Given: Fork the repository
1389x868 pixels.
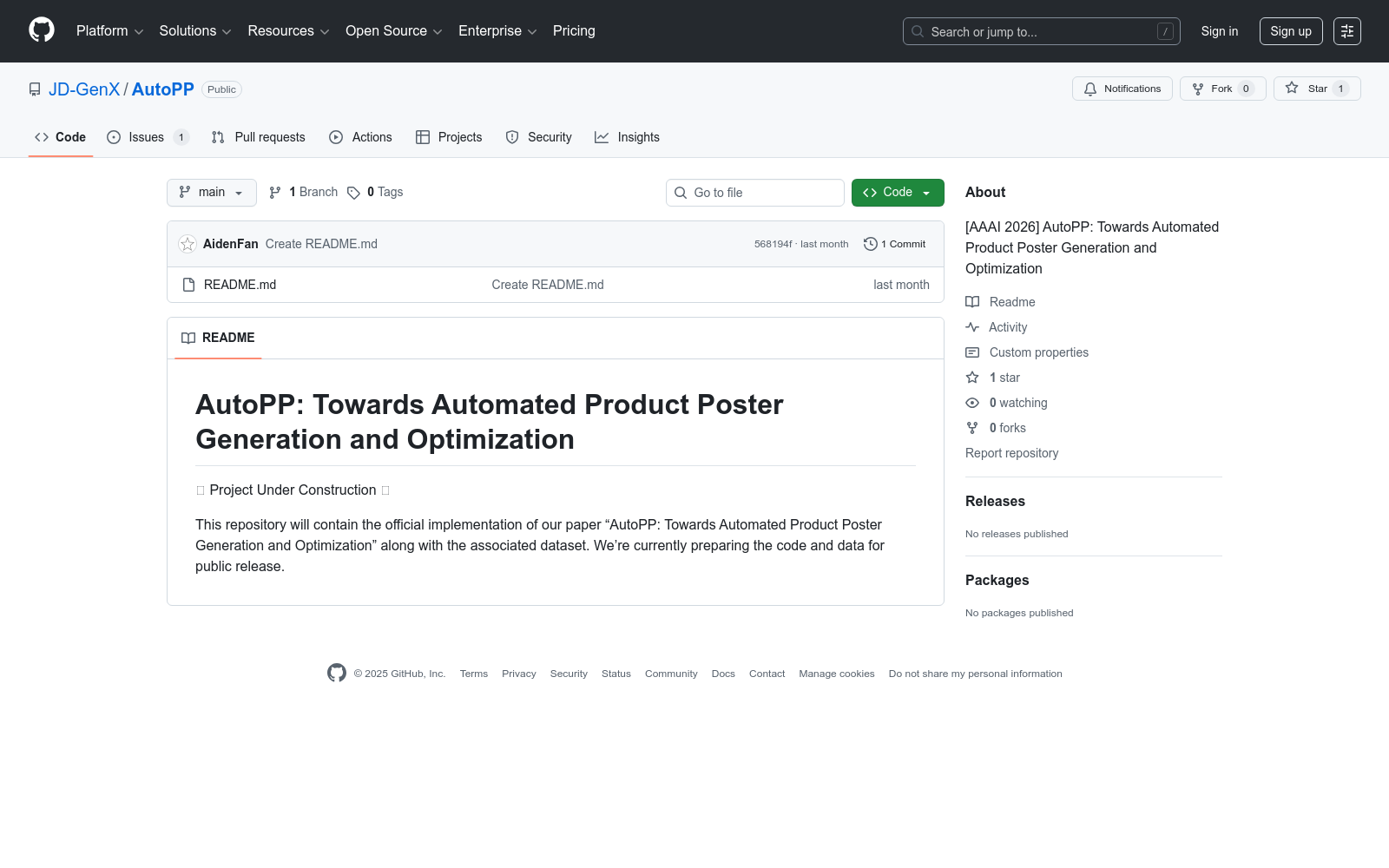Looking at the screenshot, I should tap(1223, 89).
